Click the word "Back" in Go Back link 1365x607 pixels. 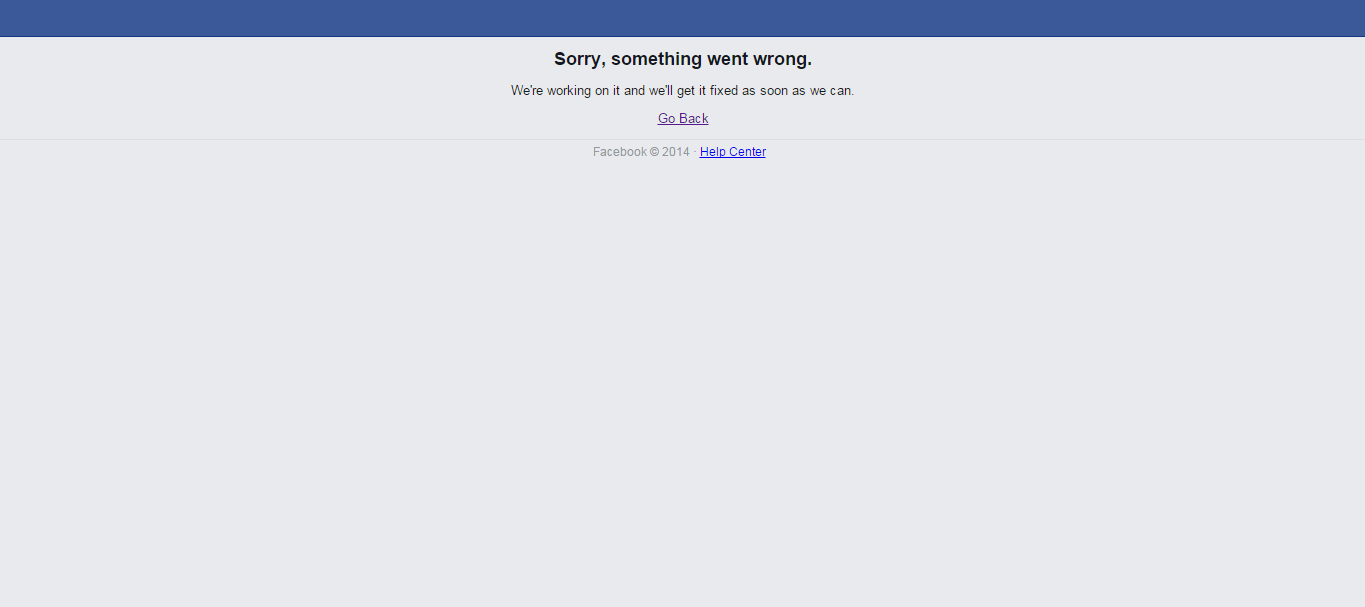point(694,118)
